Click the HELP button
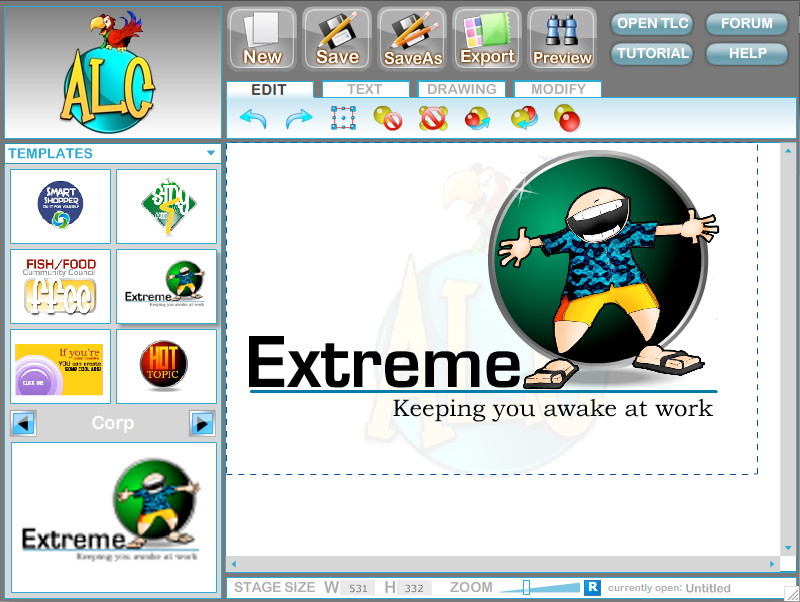Image resolution: width=800 pixels, height=602 pixels. 747,54
